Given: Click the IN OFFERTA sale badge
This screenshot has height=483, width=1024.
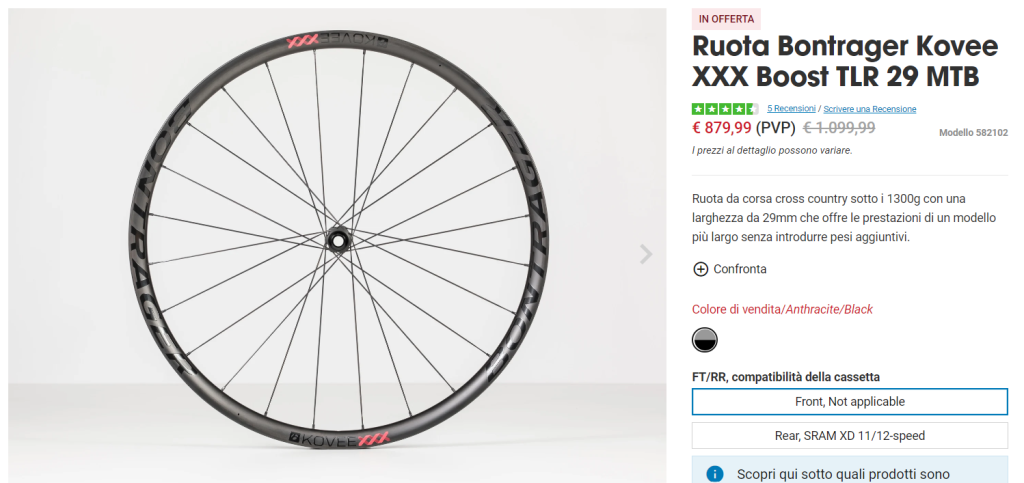Looking at the screenshot, I should pyautogui.click(x=726, y=19).
